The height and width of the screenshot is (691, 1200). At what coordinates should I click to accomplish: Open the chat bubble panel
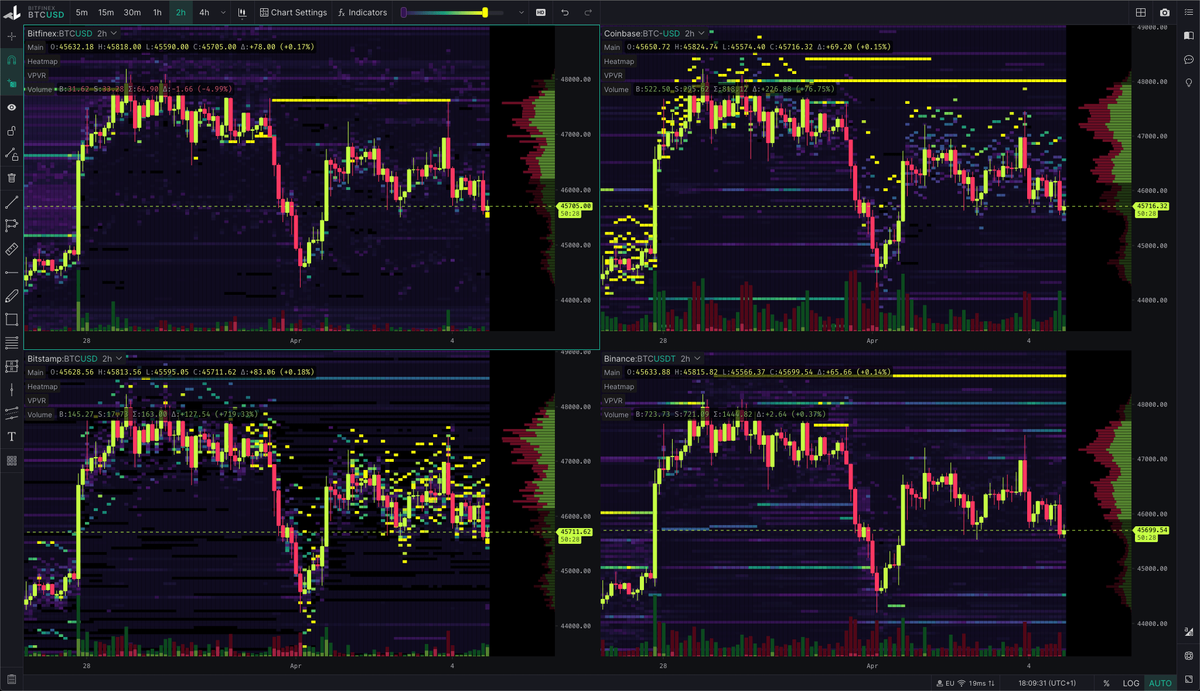click(x=1189, y=60)
